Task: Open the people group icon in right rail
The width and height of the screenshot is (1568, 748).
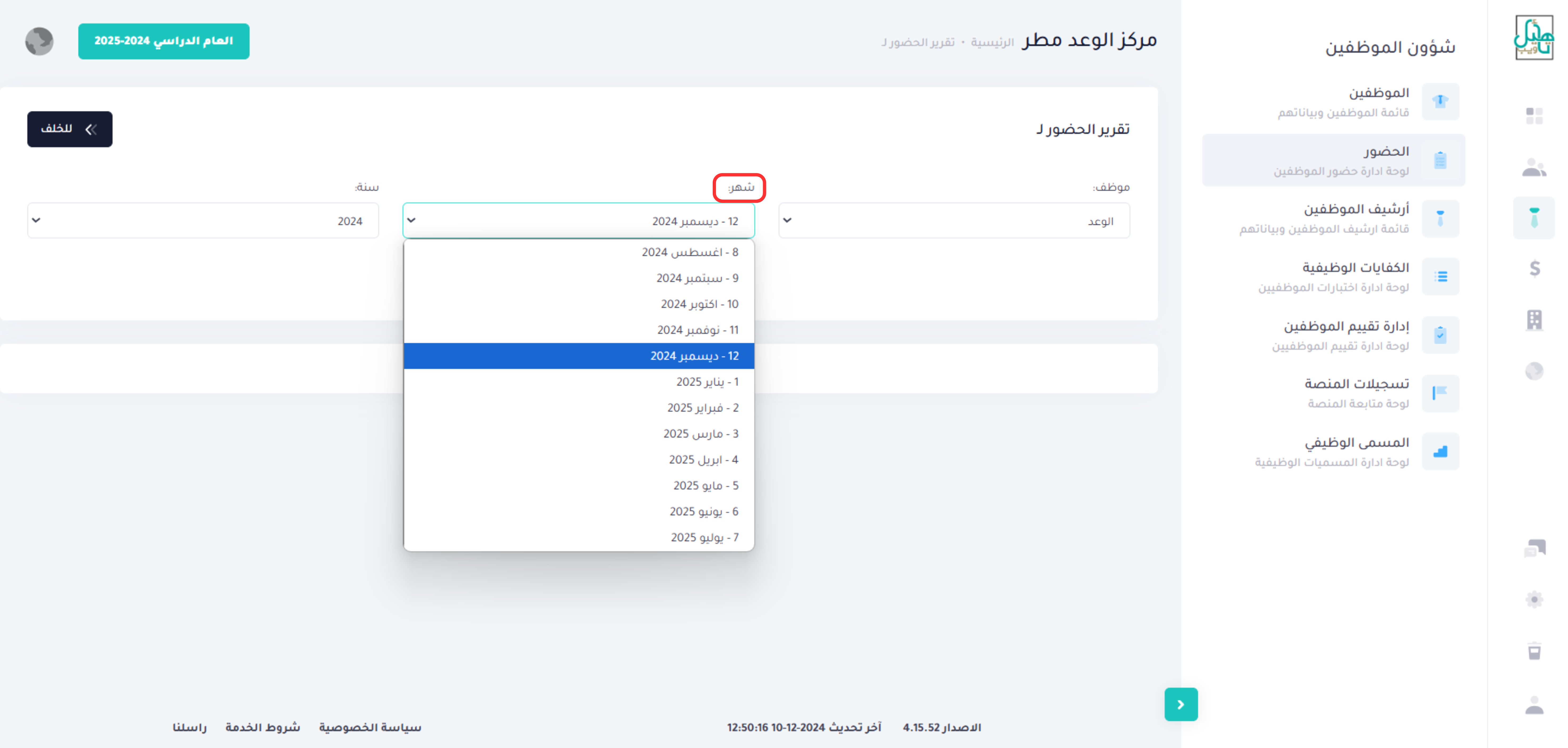Action: pyautogui.click(x=1534, y=167)
